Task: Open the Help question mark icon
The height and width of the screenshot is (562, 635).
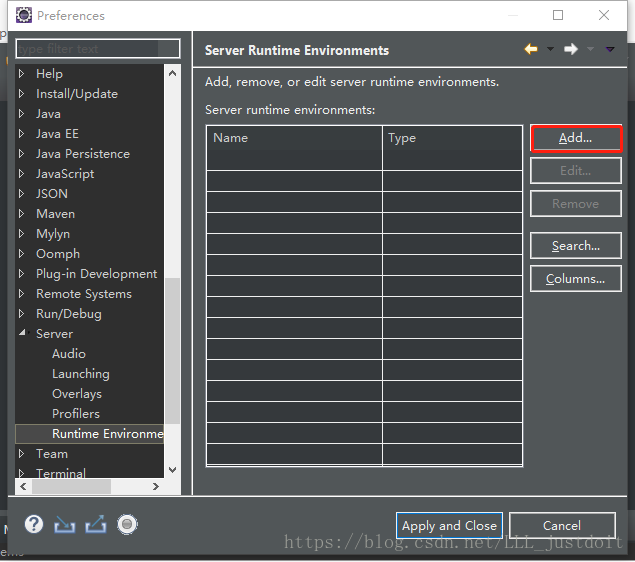Action: click(x=34, y=524)
